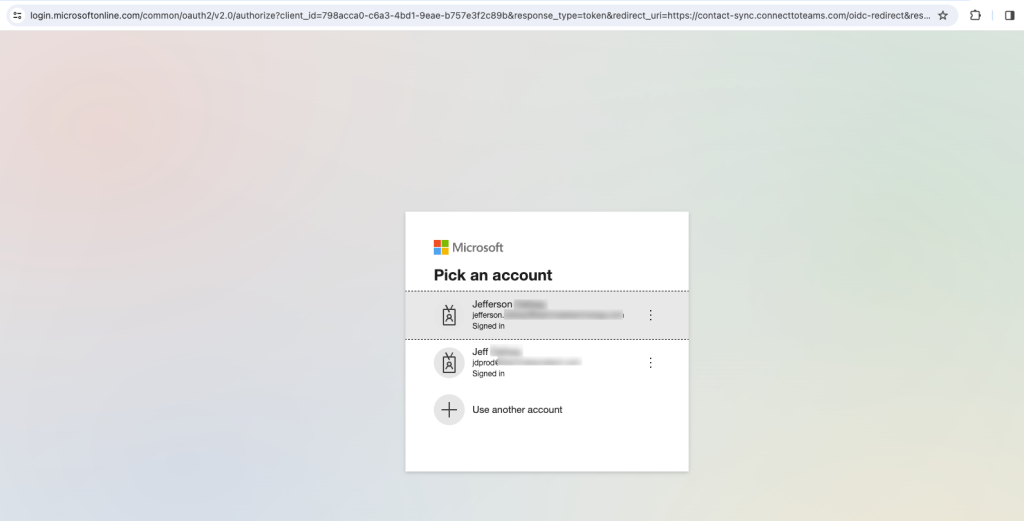Click the badge avatar icon beside Jefferson
1024x521 pixels.
[449, 315]
